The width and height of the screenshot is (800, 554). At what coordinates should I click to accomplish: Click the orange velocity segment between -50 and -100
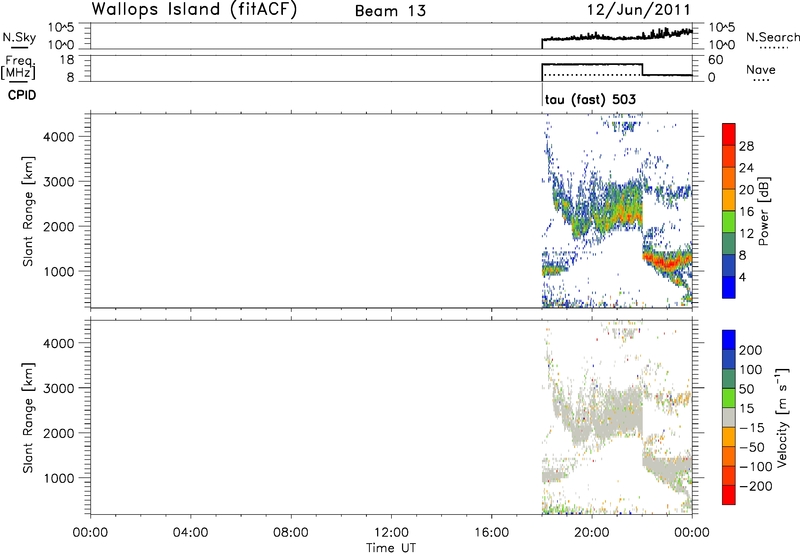(729, 456)
